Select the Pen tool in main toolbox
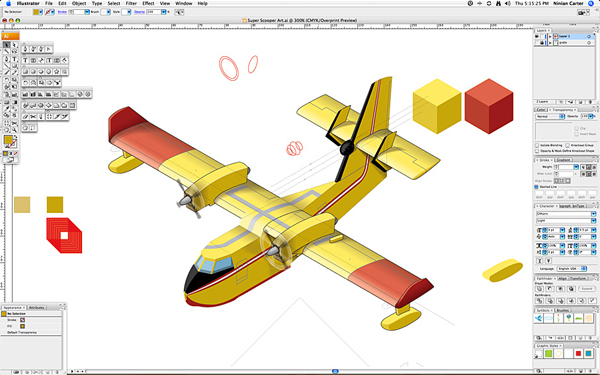 (7, 59)
